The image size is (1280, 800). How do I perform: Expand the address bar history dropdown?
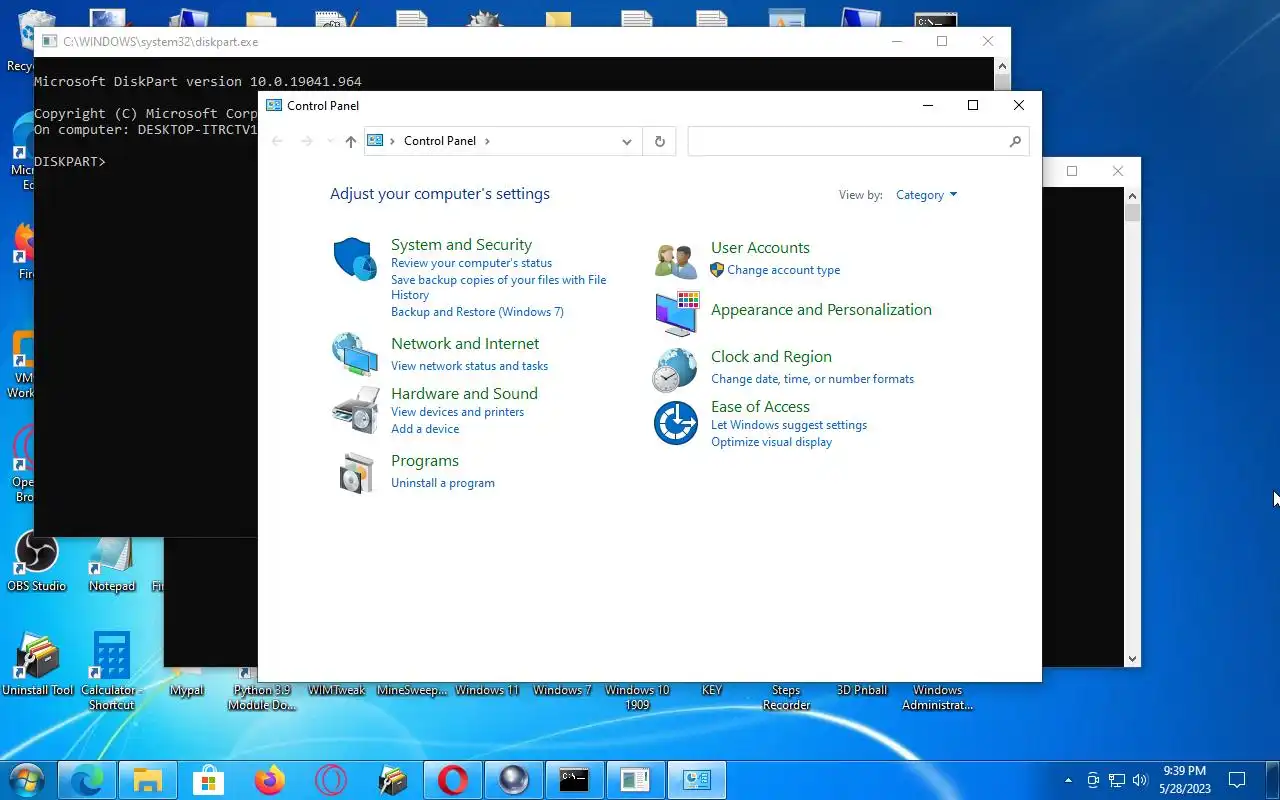tap(627, 141)
